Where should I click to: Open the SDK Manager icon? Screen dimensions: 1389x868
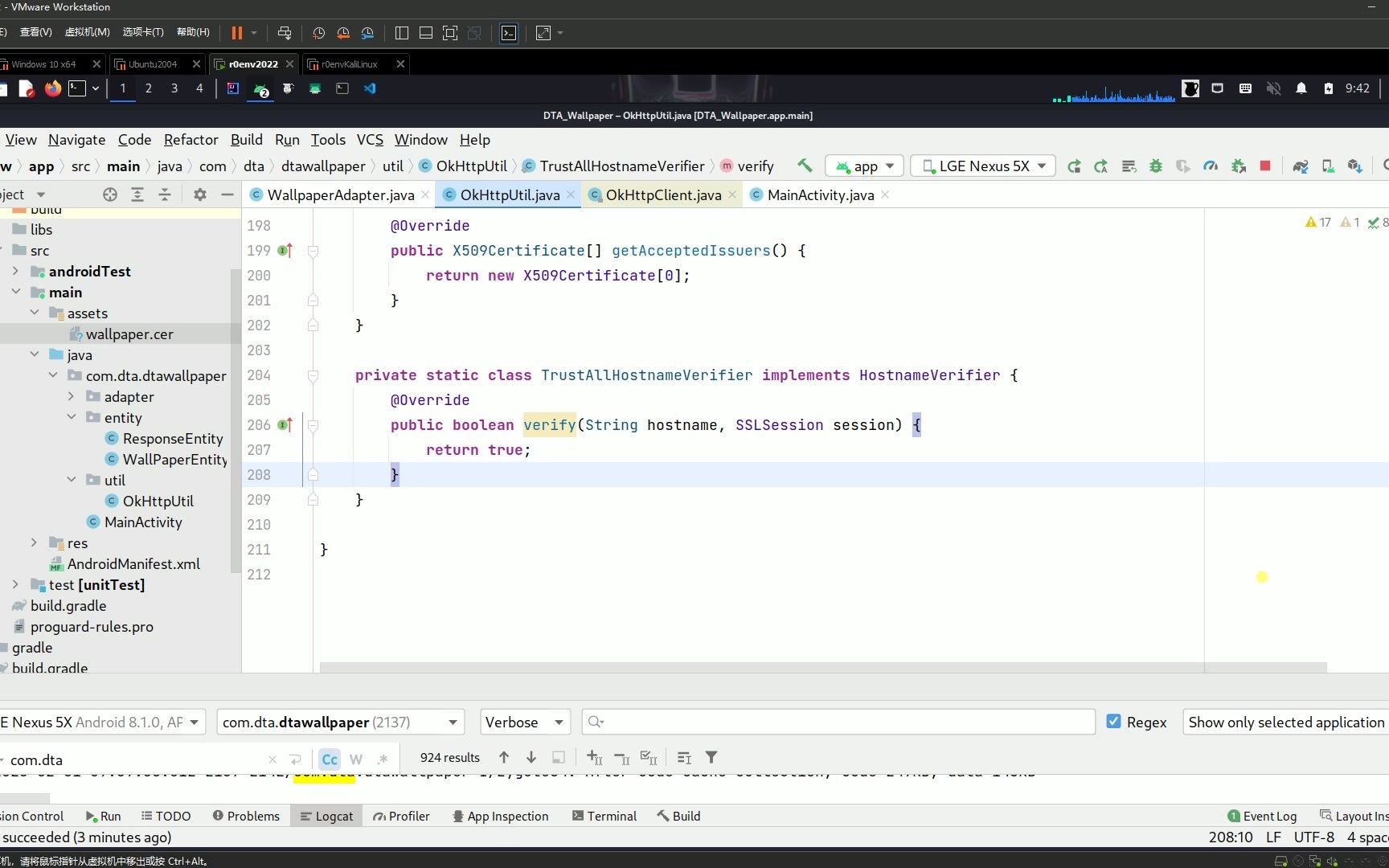[1355, 166]
